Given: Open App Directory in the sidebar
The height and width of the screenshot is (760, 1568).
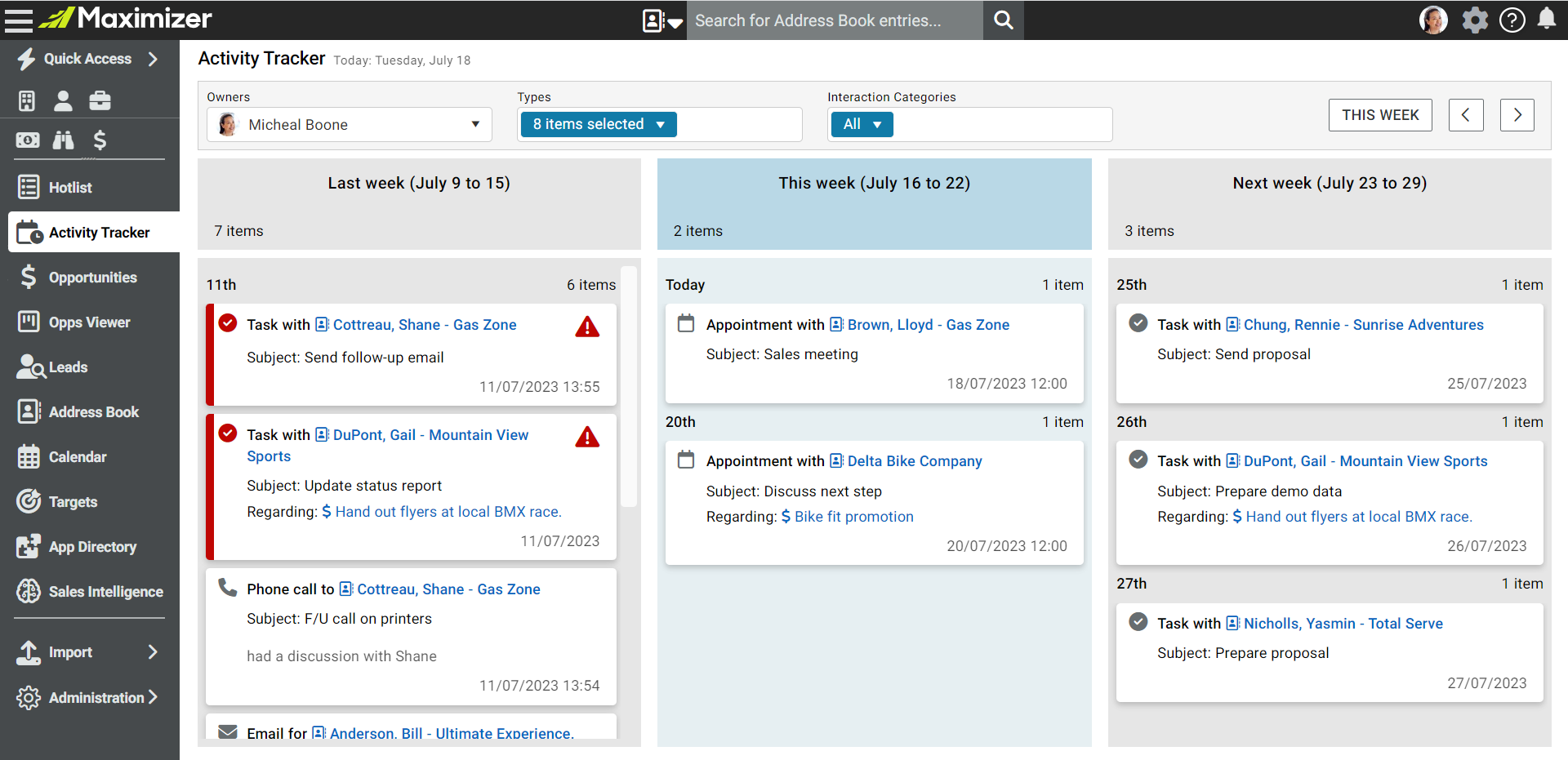Looking at the screenshot, I should pos(90,546).
